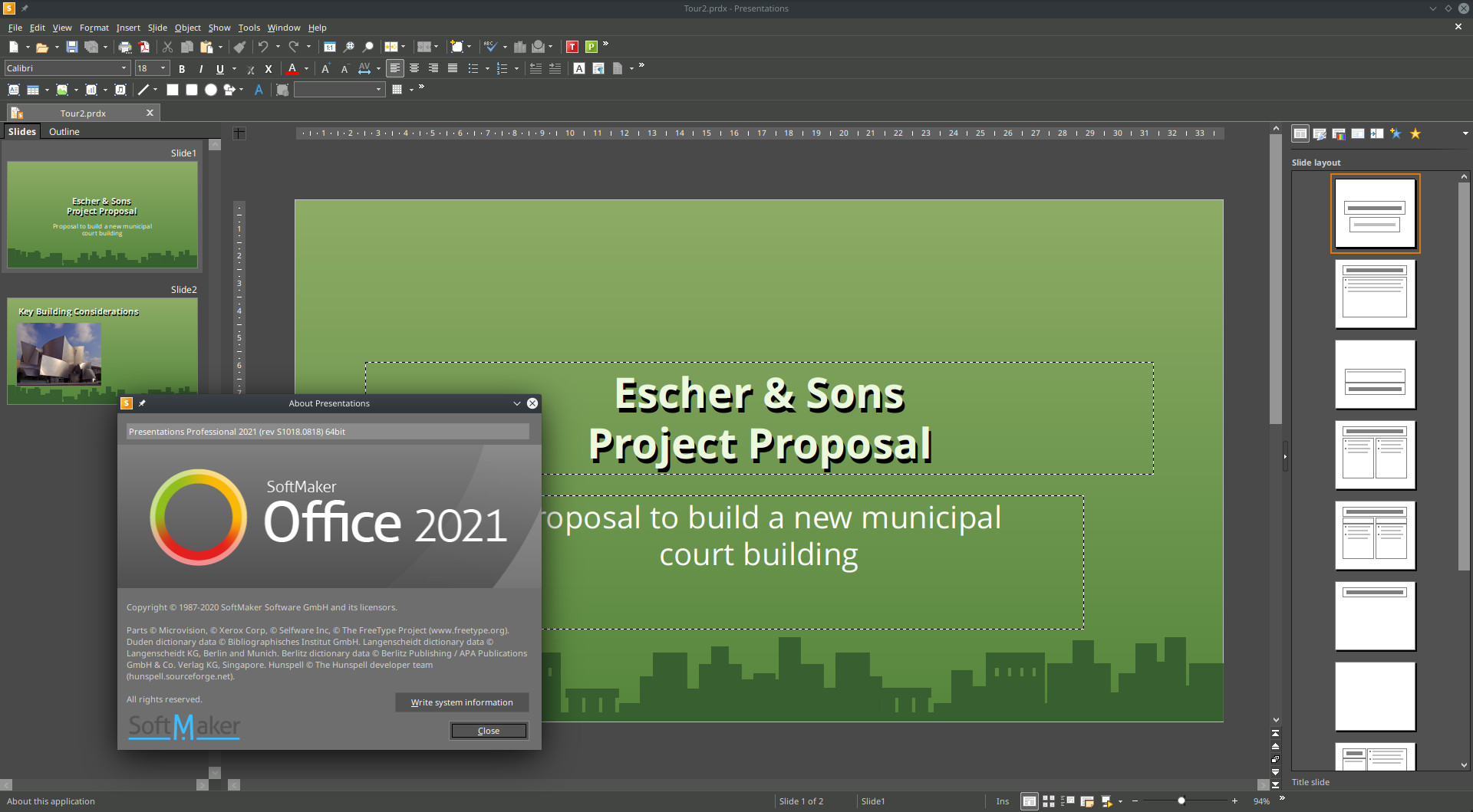Save the presentation with the floppy disk icon

[x=72, y=47]
